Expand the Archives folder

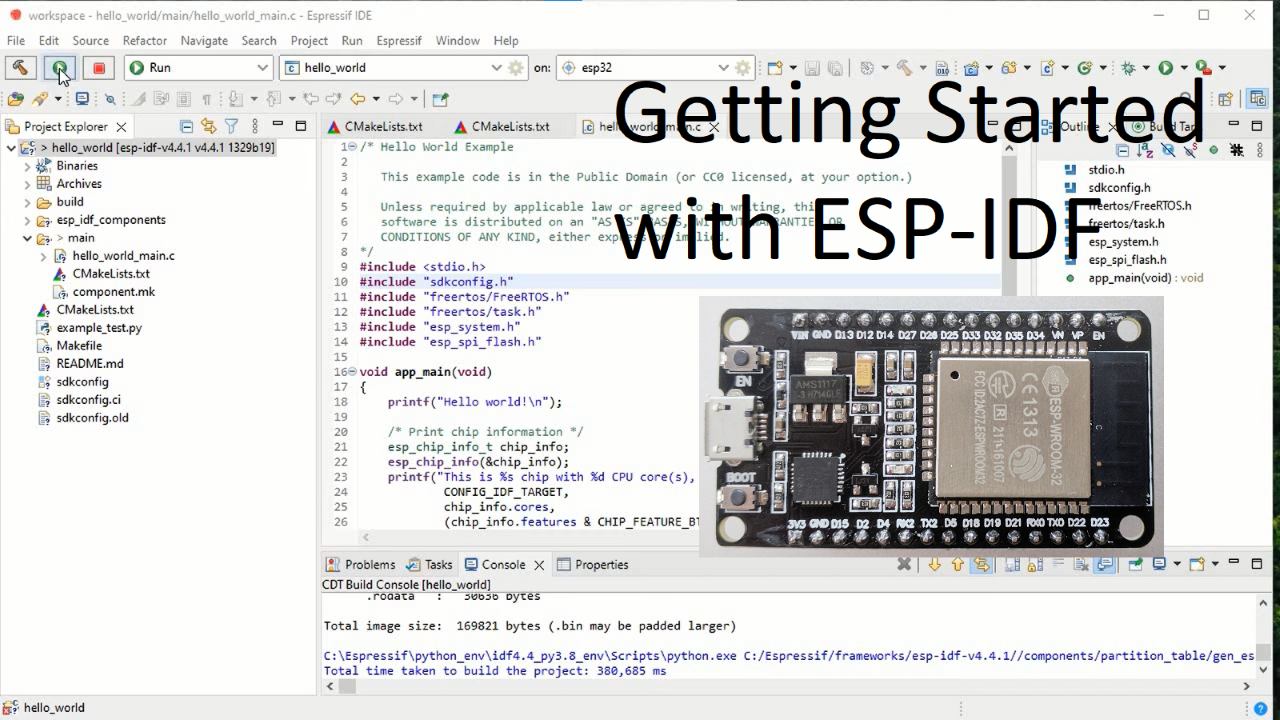(x=28, y=184)
